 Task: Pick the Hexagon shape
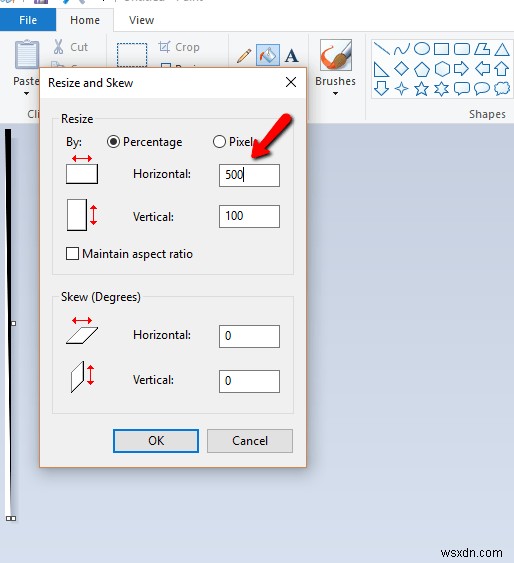(442, 69)
